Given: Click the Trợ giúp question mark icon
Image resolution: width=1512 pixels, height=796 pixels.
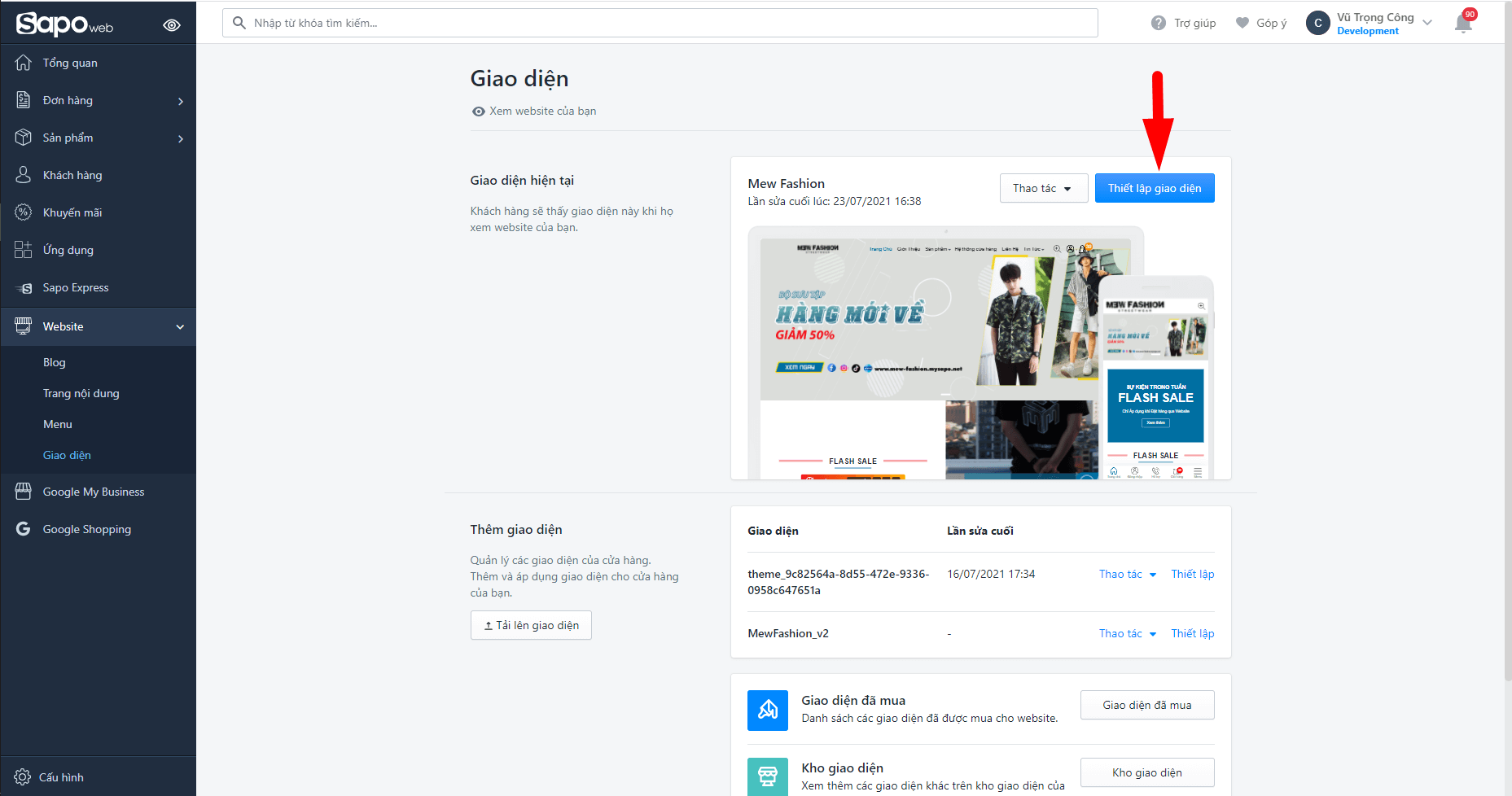Looking at the screenshot, I should tap(1159, 23).
